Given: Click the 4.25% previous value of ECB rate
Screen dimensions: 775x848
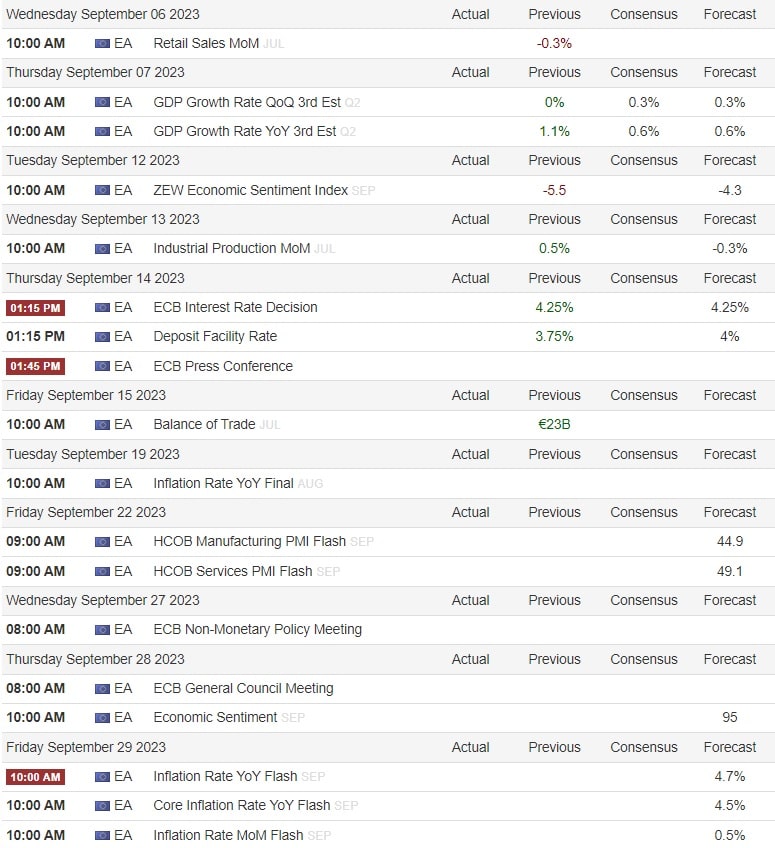Looking at the screenshot, I should pyautogui.click(x=554, y=308).
